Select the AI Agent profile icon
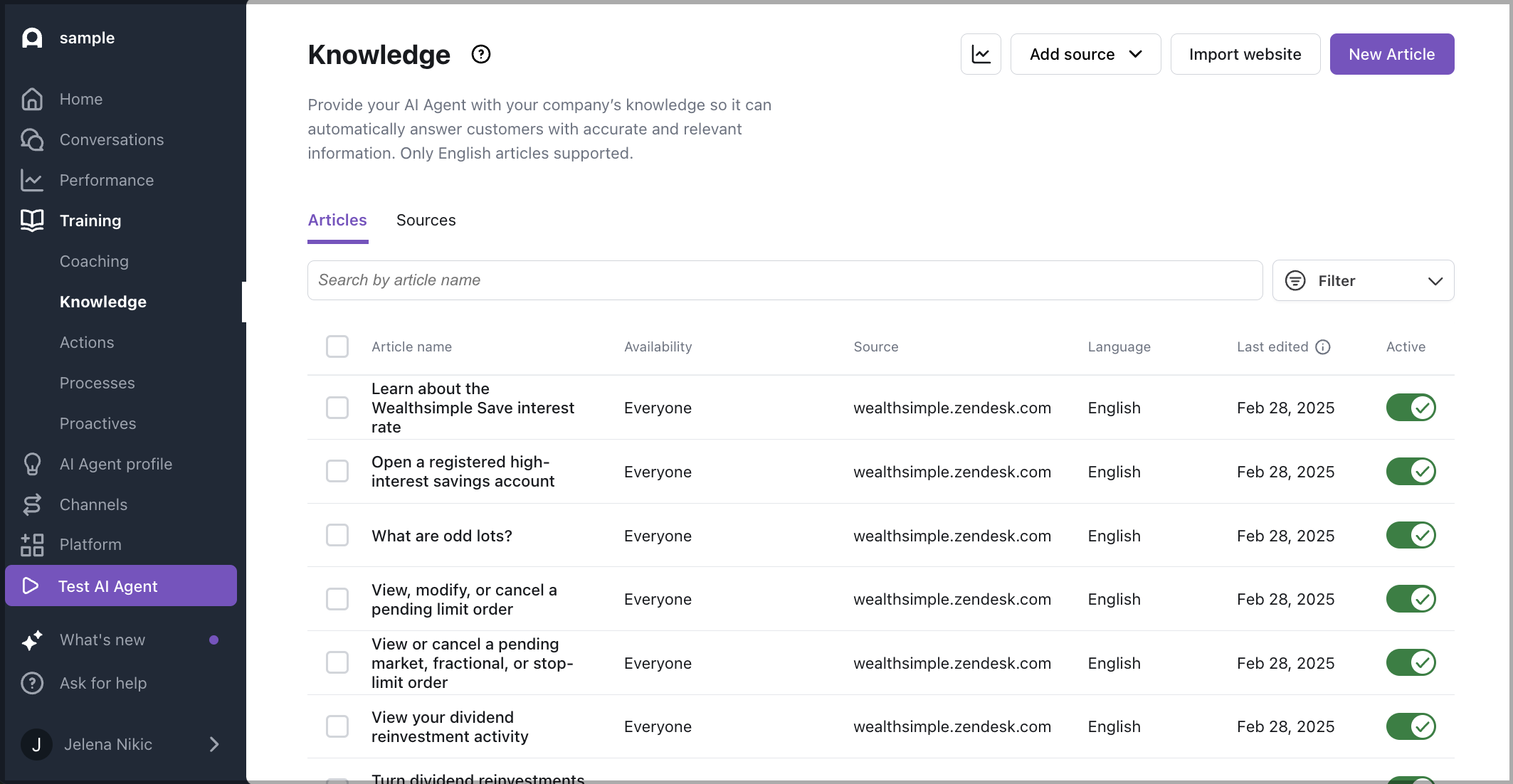Viewport: 1513px width, 784px height. click(x=32, y=464)
